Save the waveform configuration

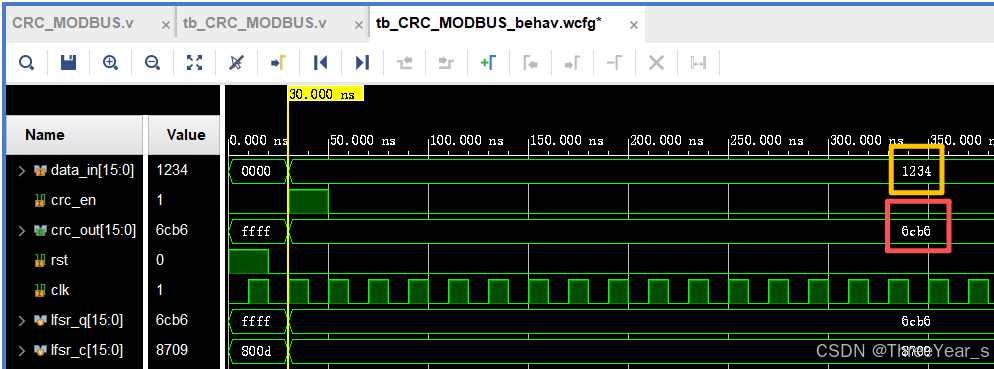point(68,62)
